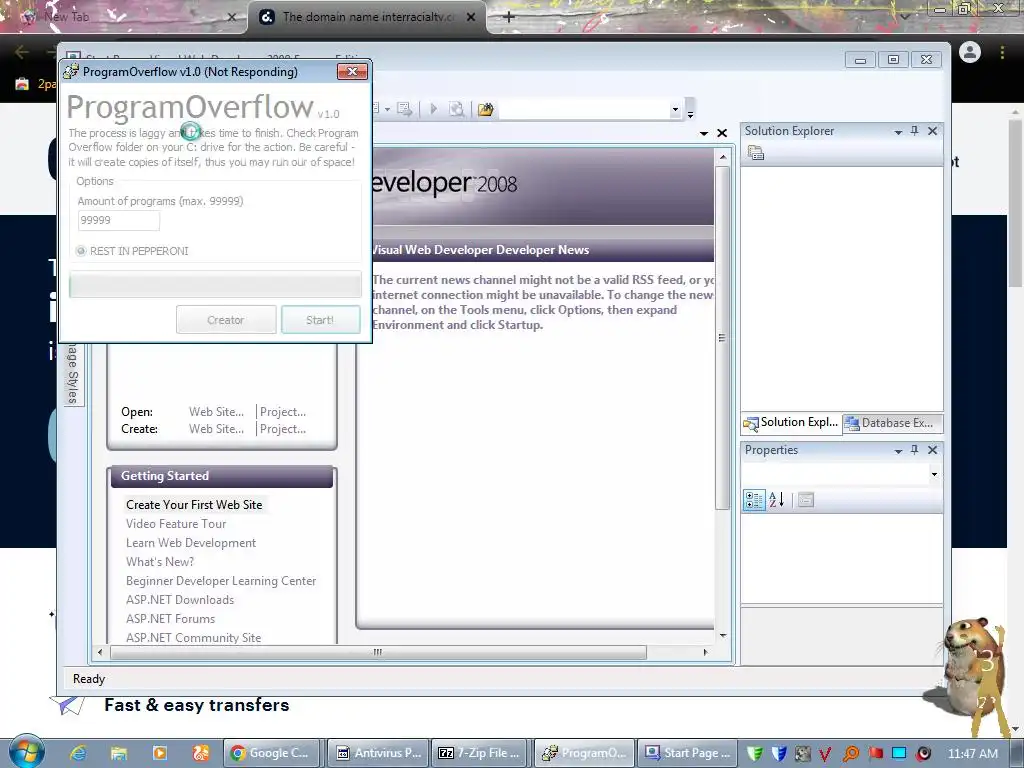The height and width of the screenshot is (768, 1024).
Task: Click the orange magnifier tray icon
Action: click(850, 754)
